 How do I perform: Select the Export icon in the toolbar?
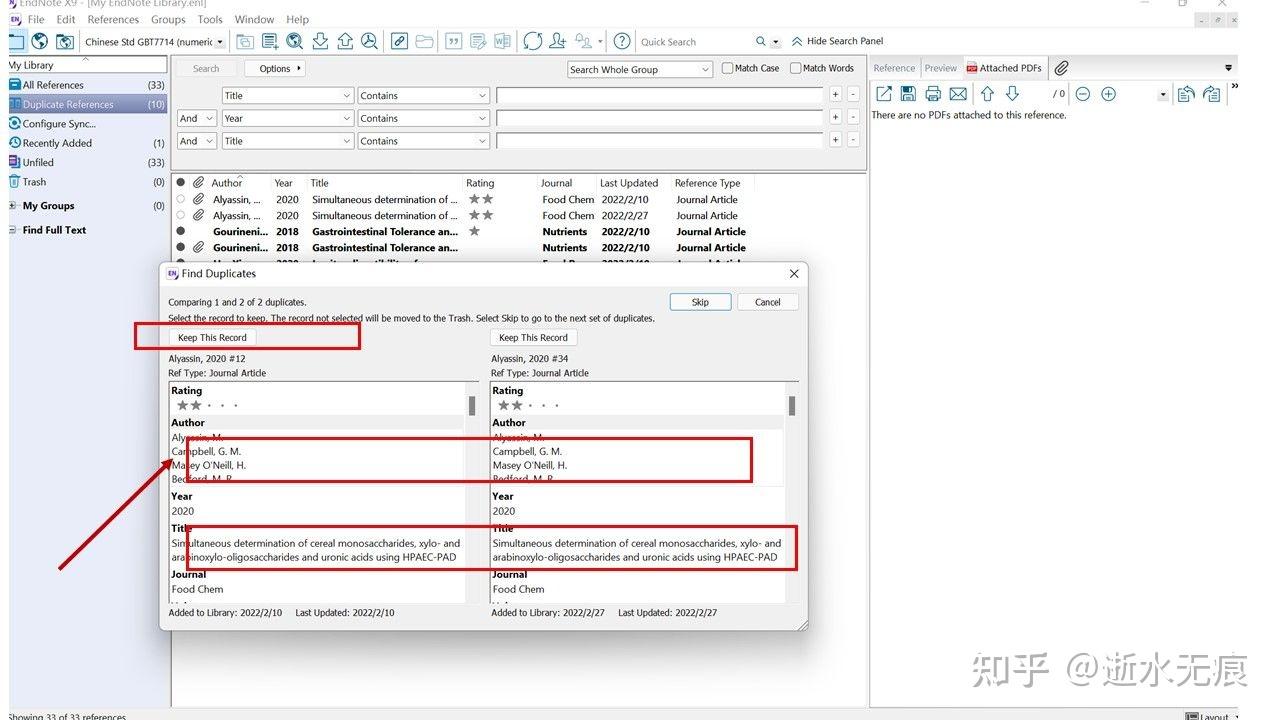[345, 41]
